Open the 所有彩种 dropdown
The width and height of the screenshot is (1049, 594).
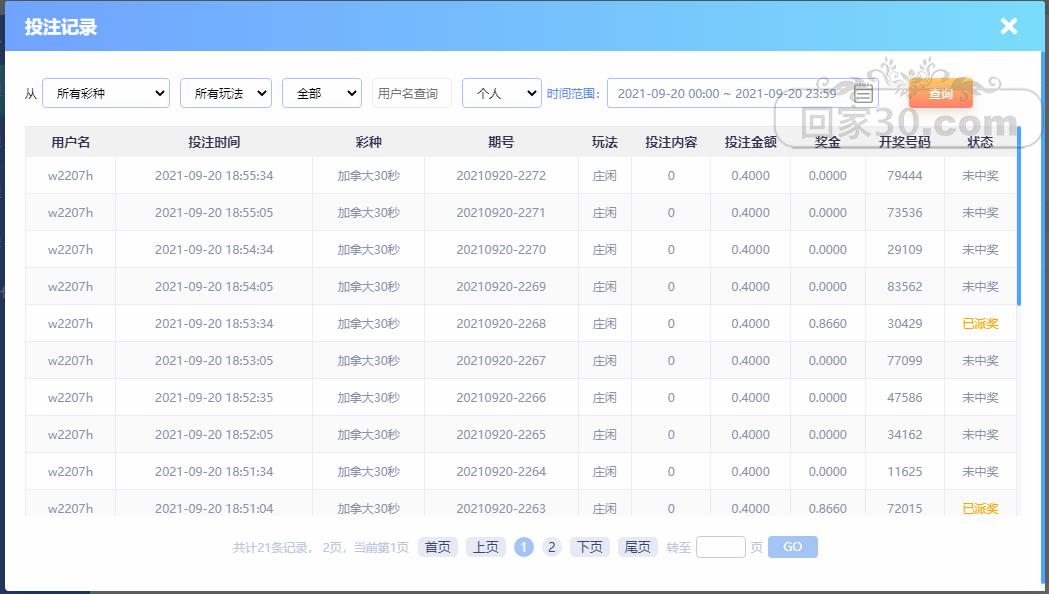[106, 94]
